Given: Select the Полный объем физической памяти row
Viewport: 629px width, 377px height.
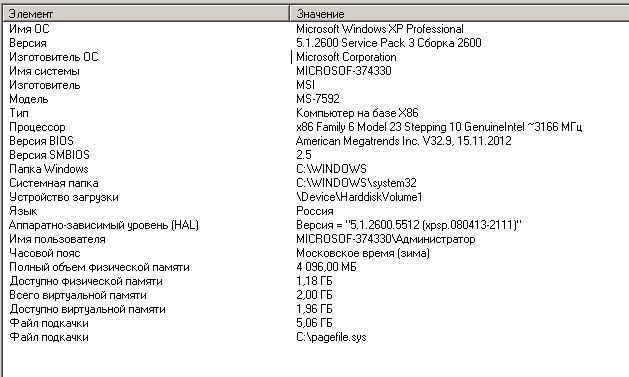Looking at the screenshot, I should (316, 267).
